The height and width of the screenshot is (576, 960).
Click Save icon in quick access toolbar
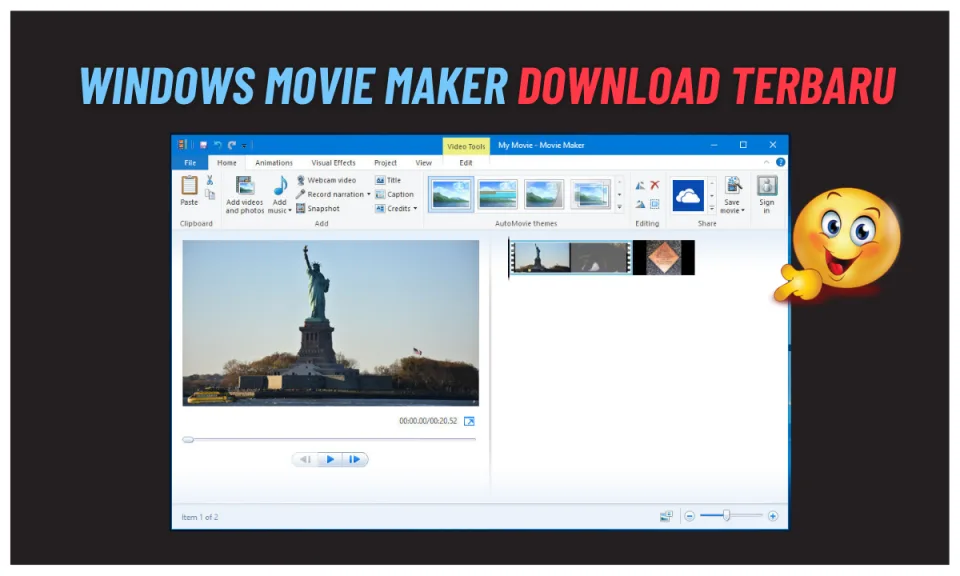click(x=203, y=145)
